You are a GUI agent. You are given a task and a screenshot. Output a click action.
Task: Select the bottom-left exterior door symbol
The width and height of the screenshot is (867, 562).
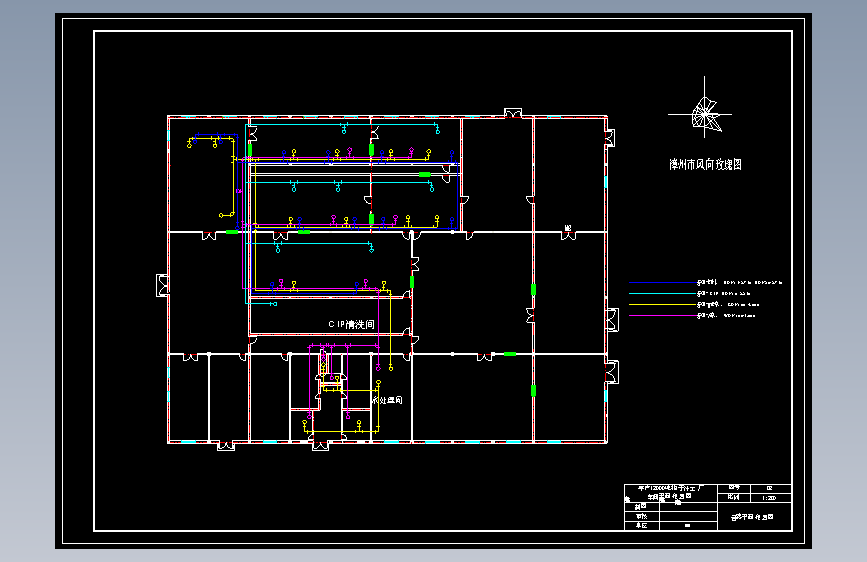(x=226, y=445)
